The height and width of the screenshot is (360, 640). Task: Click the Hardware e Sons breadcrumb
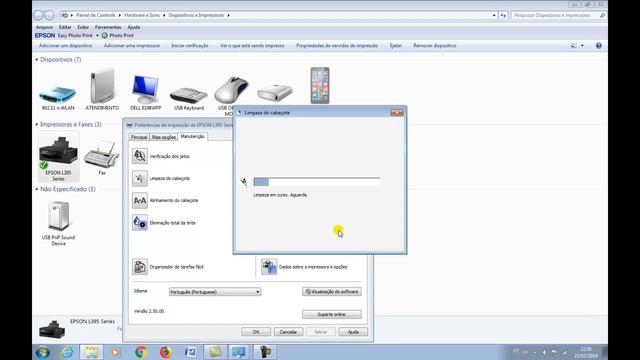click(x=142, y=15)
